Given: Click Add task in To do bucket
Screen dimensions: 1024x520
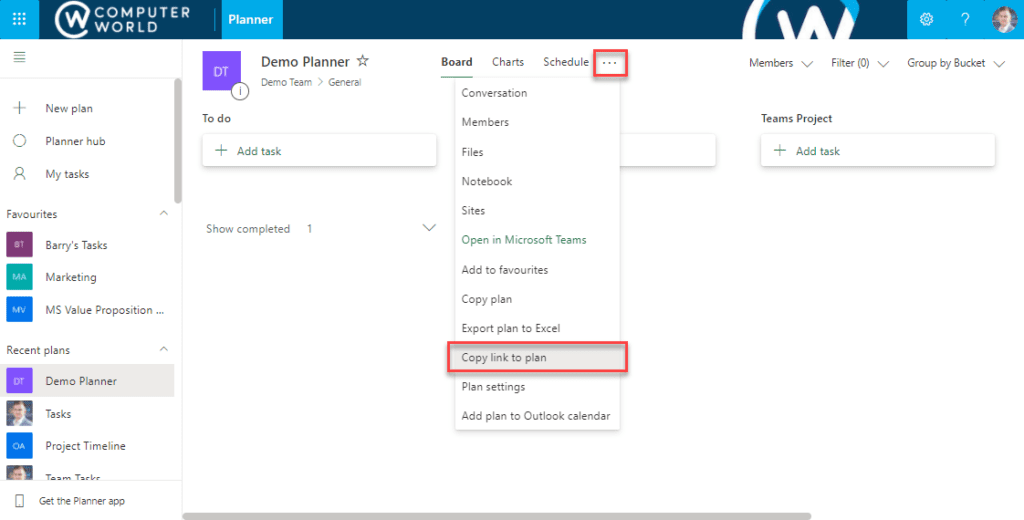Looking at the screenshot, I should click(319, 151).
